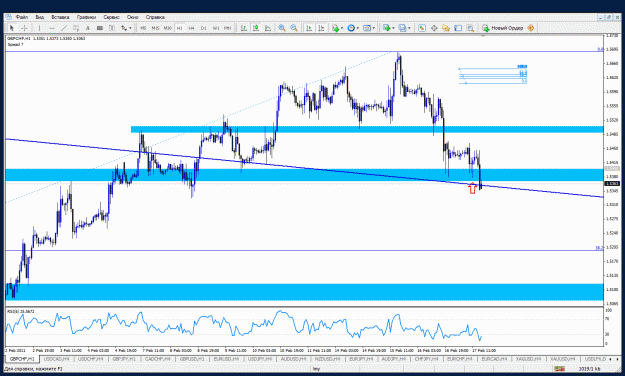This screenshot has height=376, width=625.
Task: Set chart to line chart mode
Action: coord(268,28)
